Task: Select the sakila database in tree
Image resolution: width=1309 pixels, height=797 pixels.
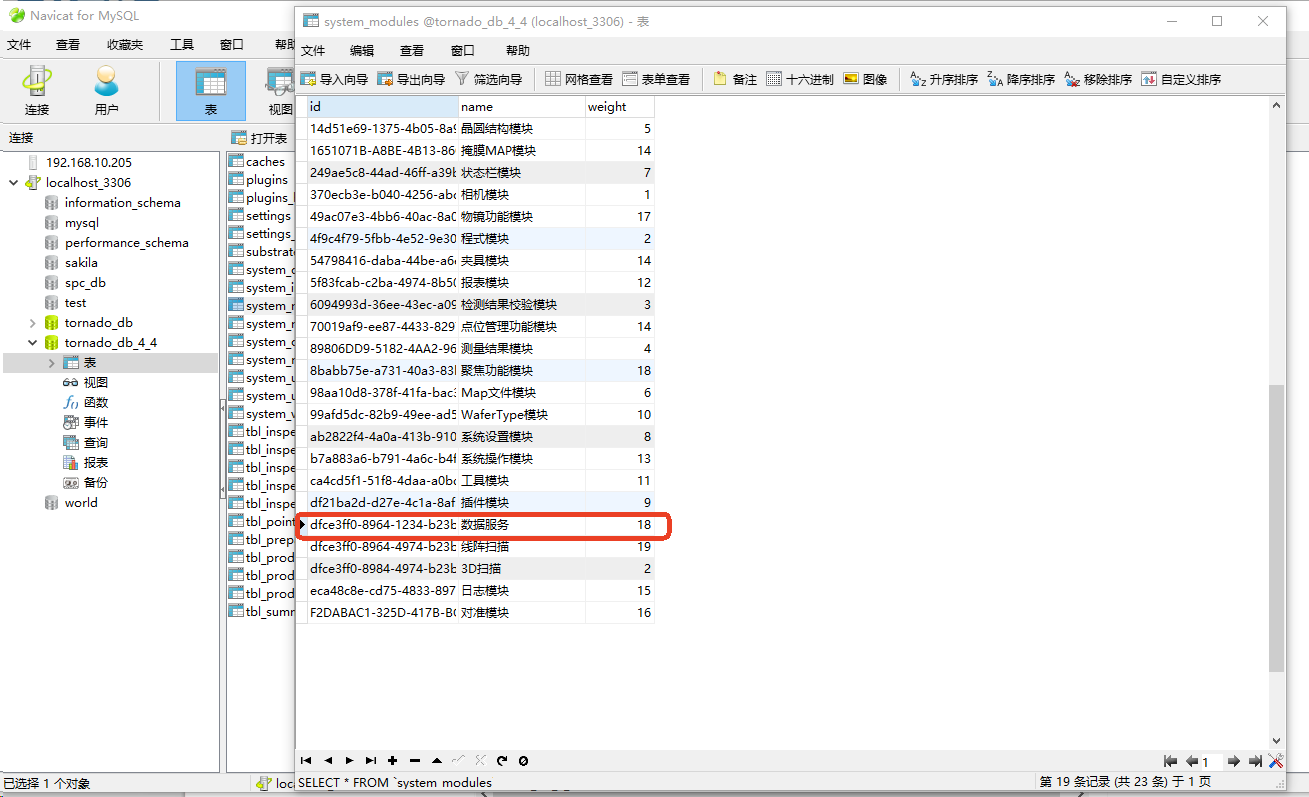Action: [x=81, y=263]
